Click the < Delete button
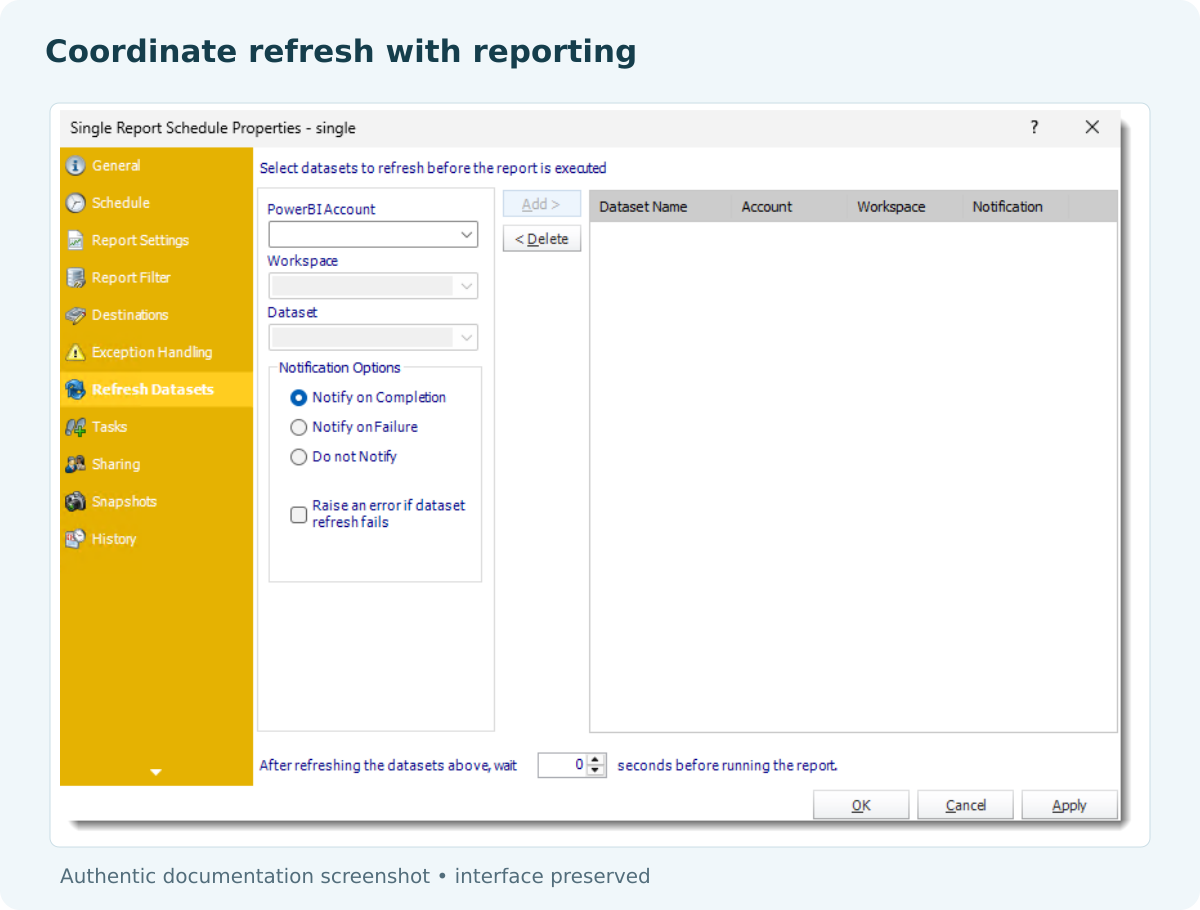Viewport: 1200px width, 910px height. click(x=541, y=239)
